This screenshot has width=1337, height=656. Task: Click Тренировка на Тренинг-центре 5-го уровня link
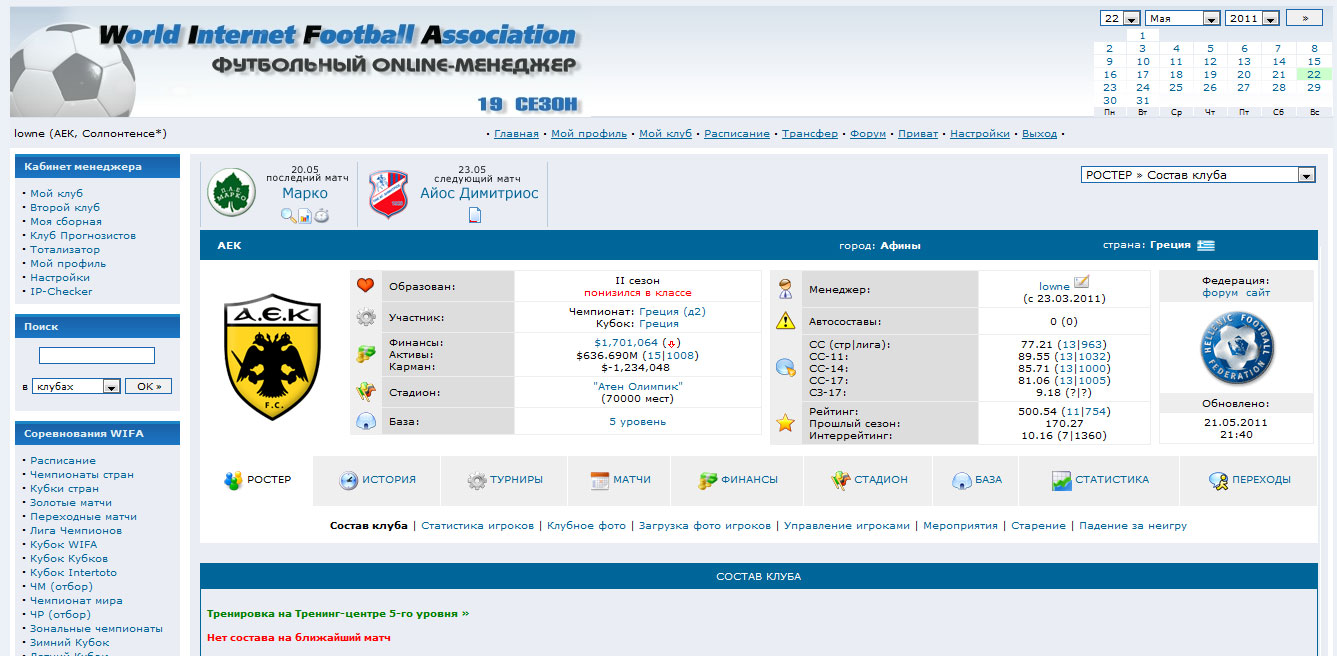click(x=338, y=613)
